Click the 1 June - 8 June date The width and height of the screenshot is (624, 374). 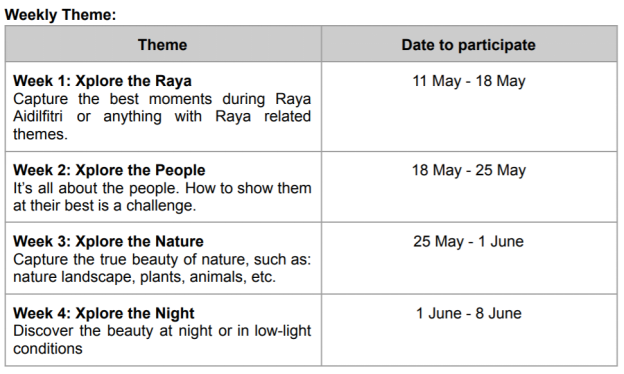(x=469, y=313)
